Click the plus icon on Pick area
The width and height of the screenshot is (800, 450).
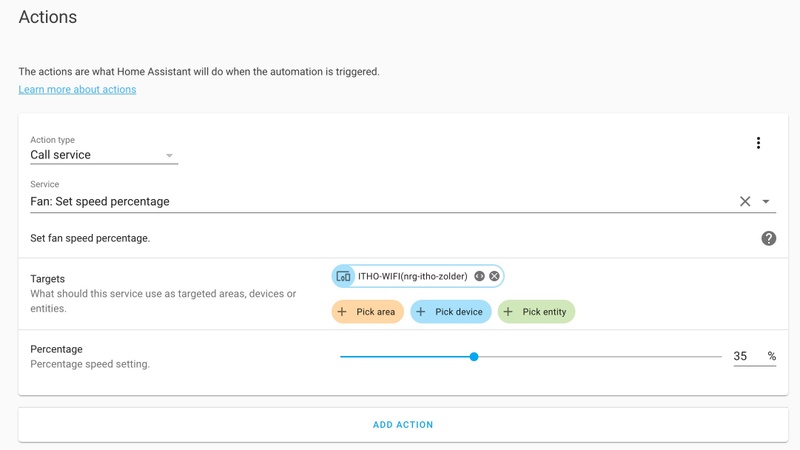tap(342, 312)
